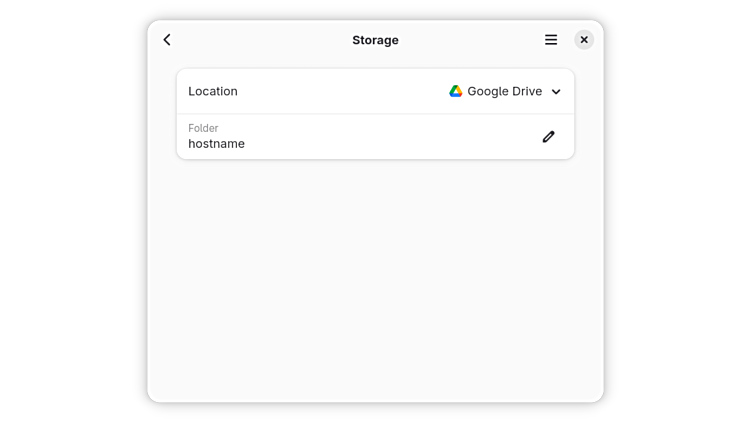Click the Location row label
The width and height of the screenshot is (752, 423).
pyautogui.click(x=213, y=91)
